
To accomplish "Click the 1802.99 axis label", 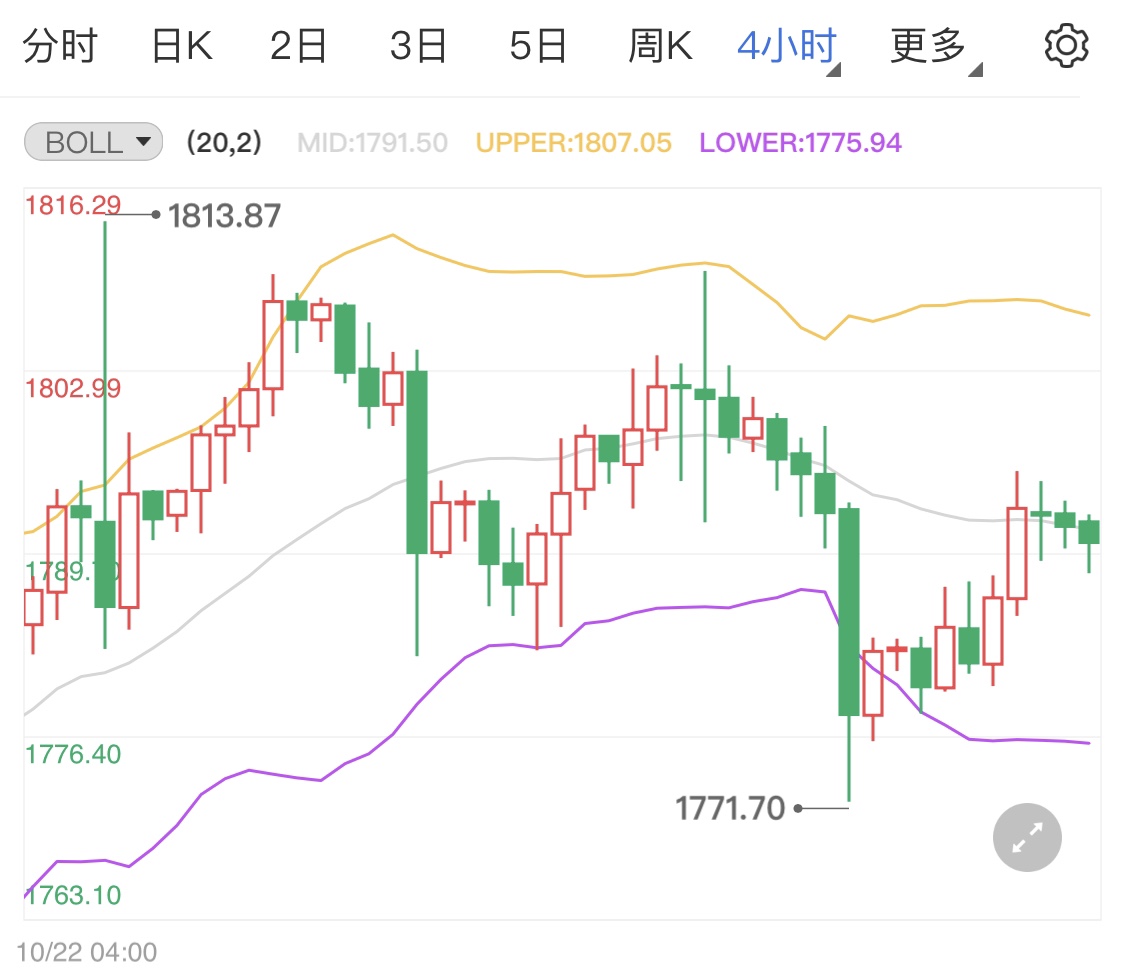I will point(72,389).
